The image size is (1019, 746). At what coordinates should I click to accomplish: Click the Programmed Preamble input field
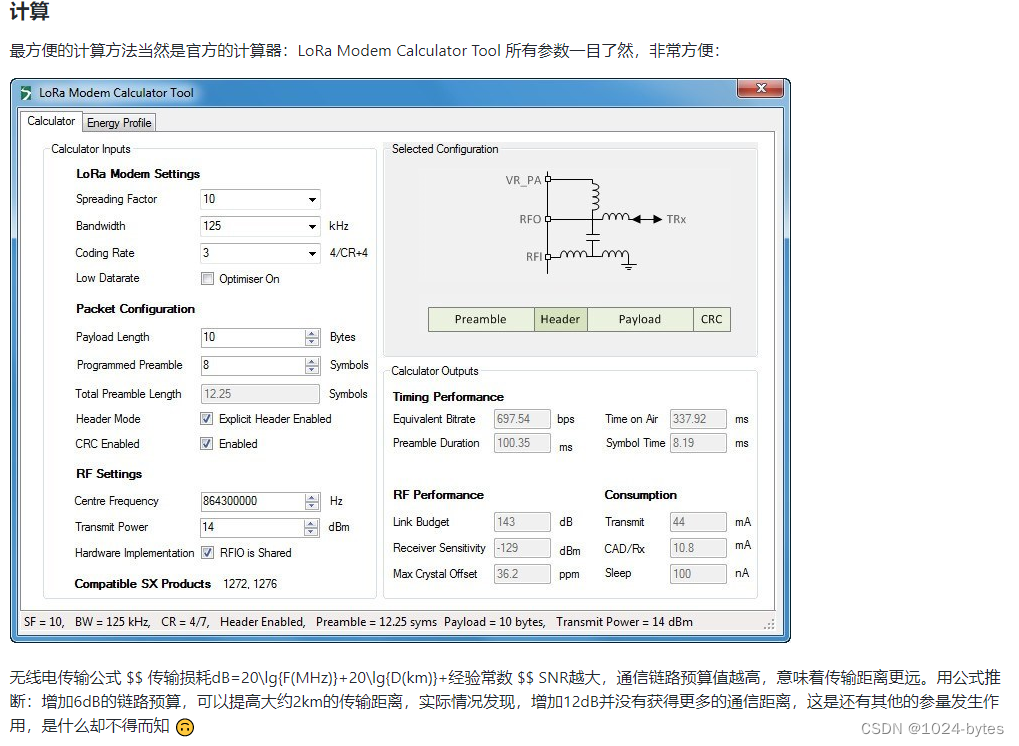(253, 365)
